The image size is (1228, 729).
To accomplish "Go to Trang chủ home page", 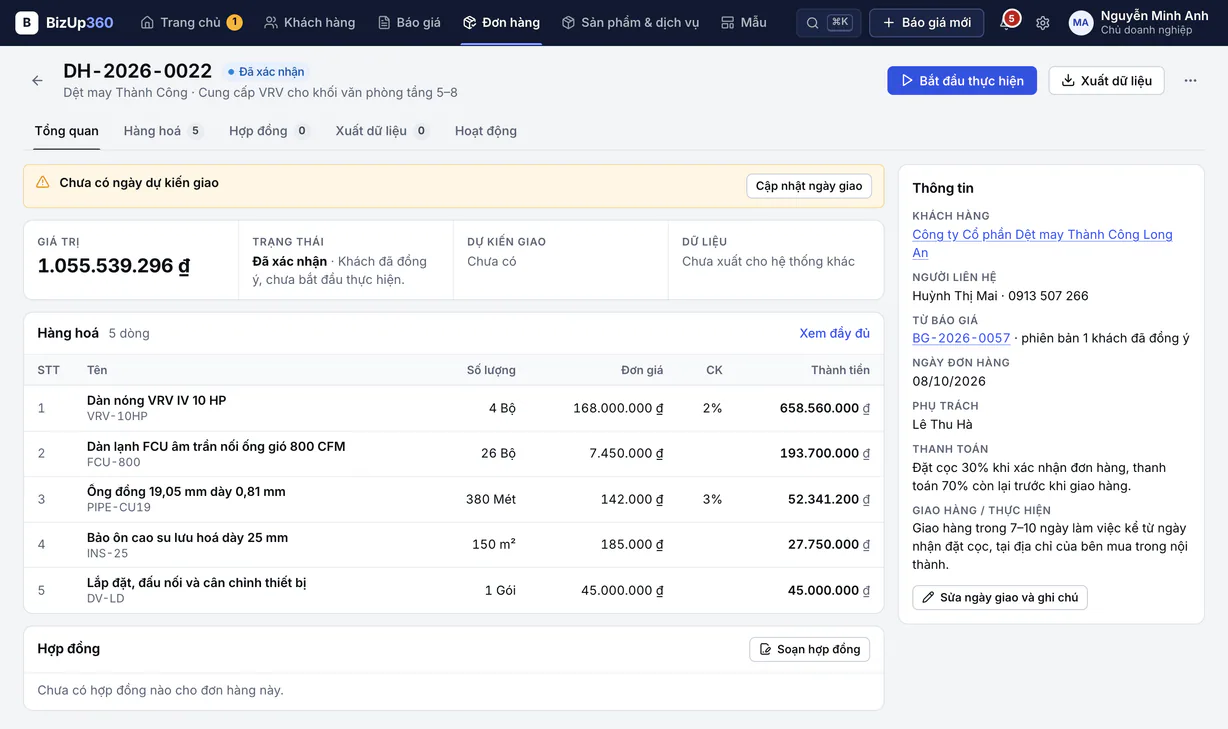I will [x=191, y=22].
